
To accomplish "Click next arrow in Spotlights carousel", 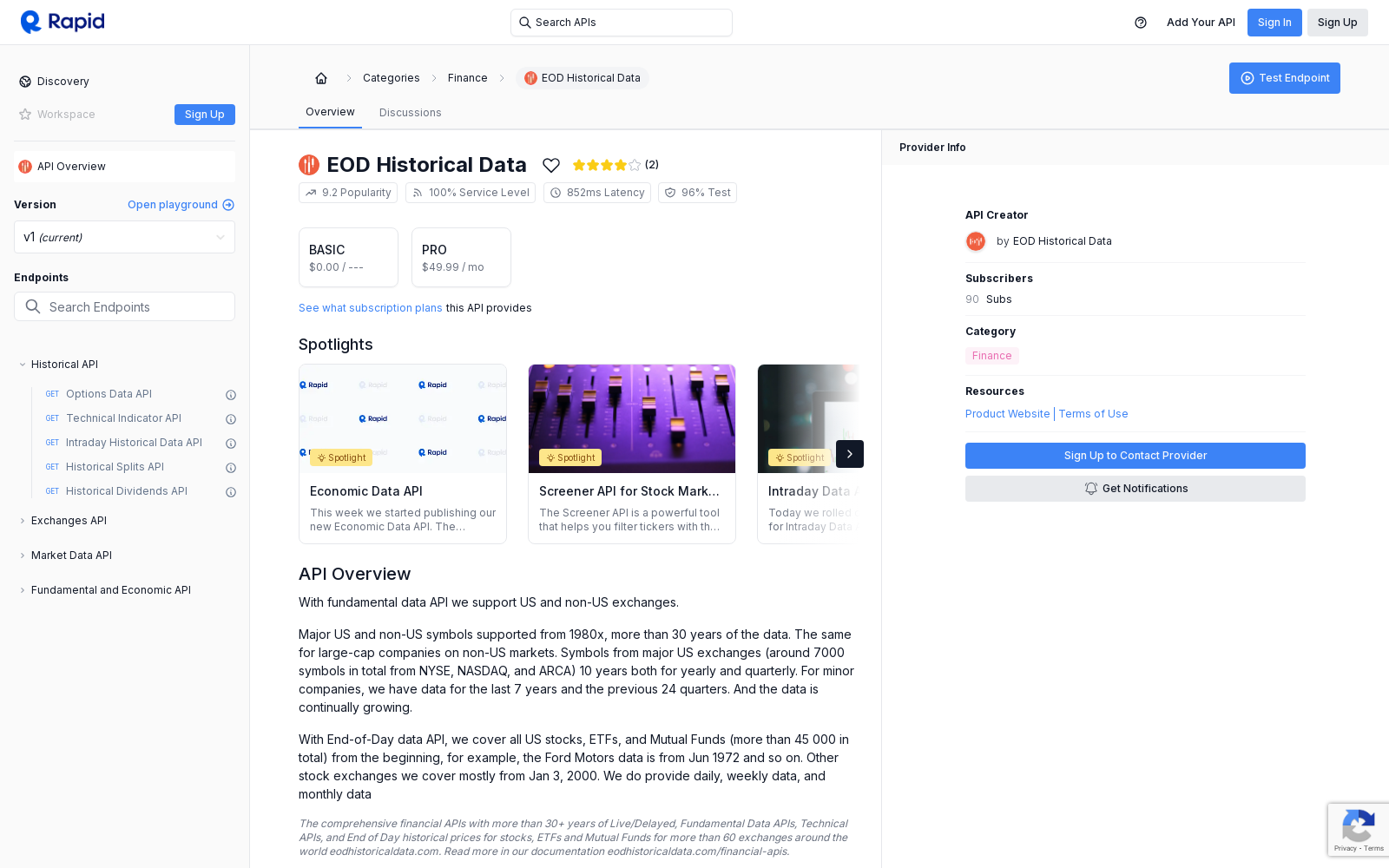I will [850, 454].
